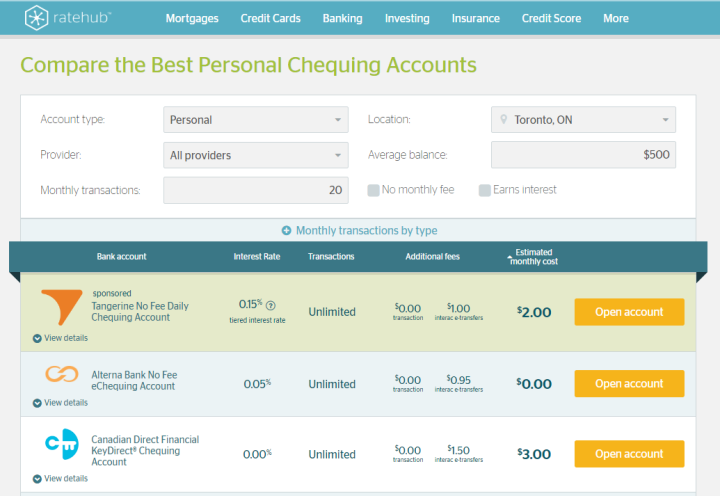Image resolution: width=720 pixels, height=496 pixels.
Task: Click the sort arrow on Estimated monthly cost
Action: (x=510, y=258)
